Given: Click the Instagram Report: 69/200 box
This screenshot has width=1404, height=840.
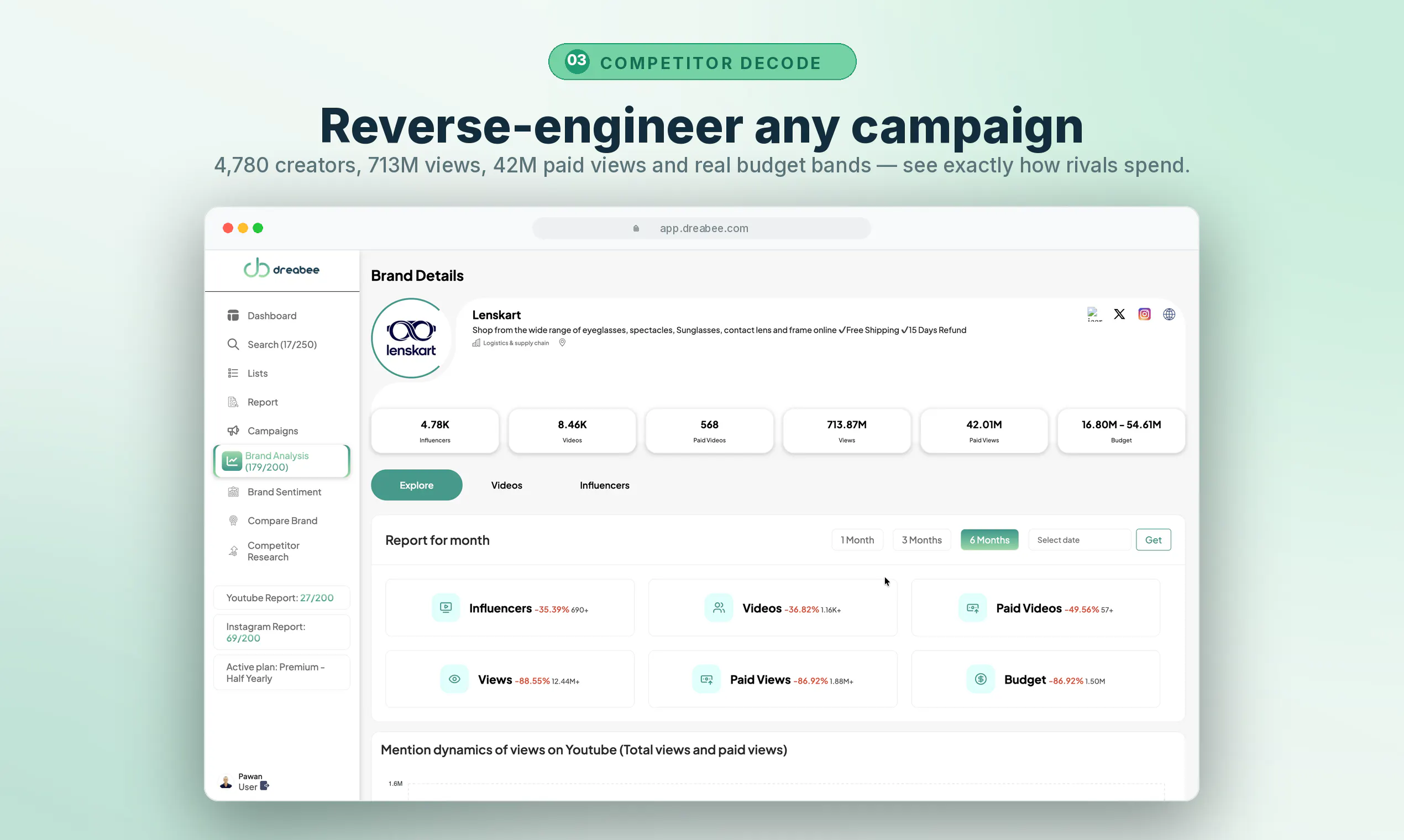Looking at the screenshot, I should coord(281,632).
